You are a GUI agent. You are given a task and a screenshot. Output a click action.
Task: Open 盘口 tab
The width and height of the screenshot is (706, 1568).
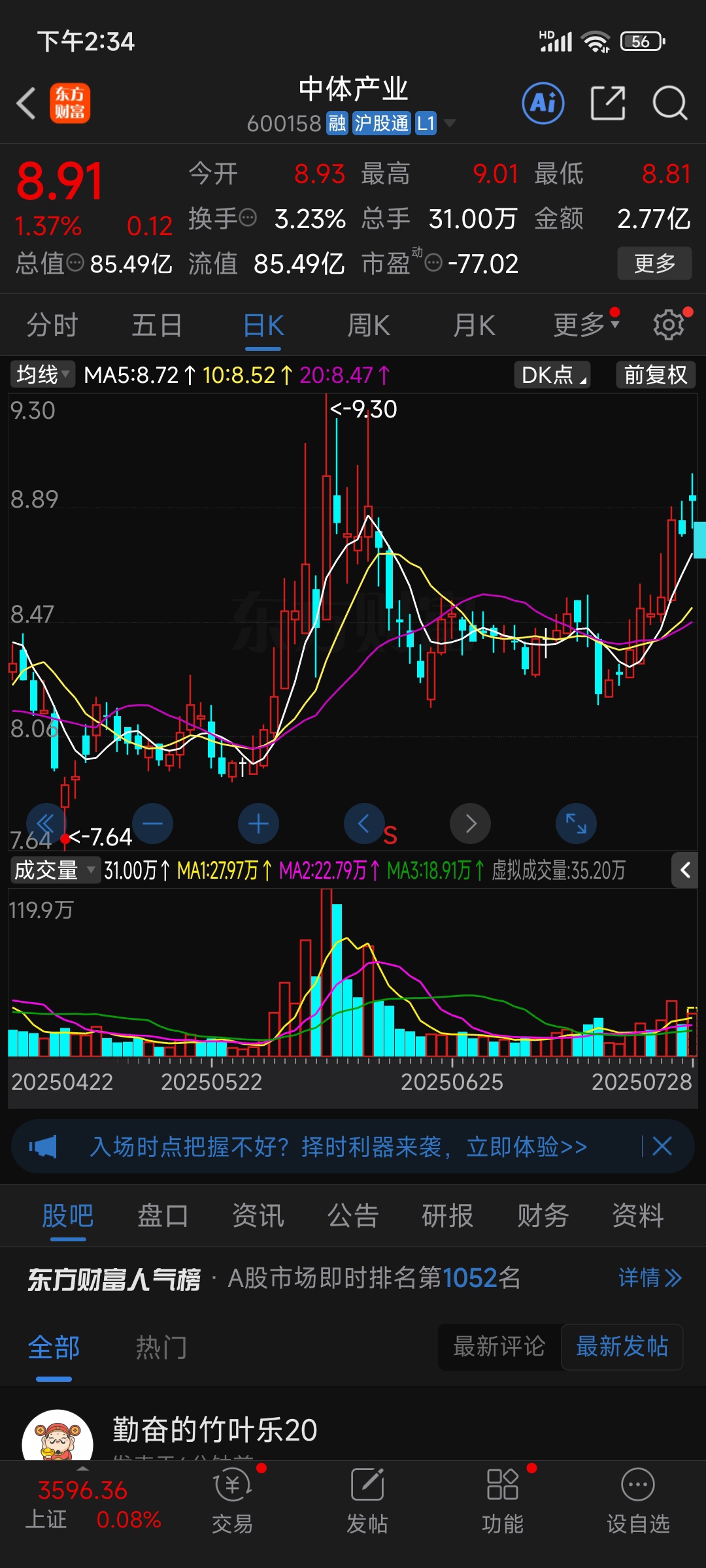(x=163, y=1216)
